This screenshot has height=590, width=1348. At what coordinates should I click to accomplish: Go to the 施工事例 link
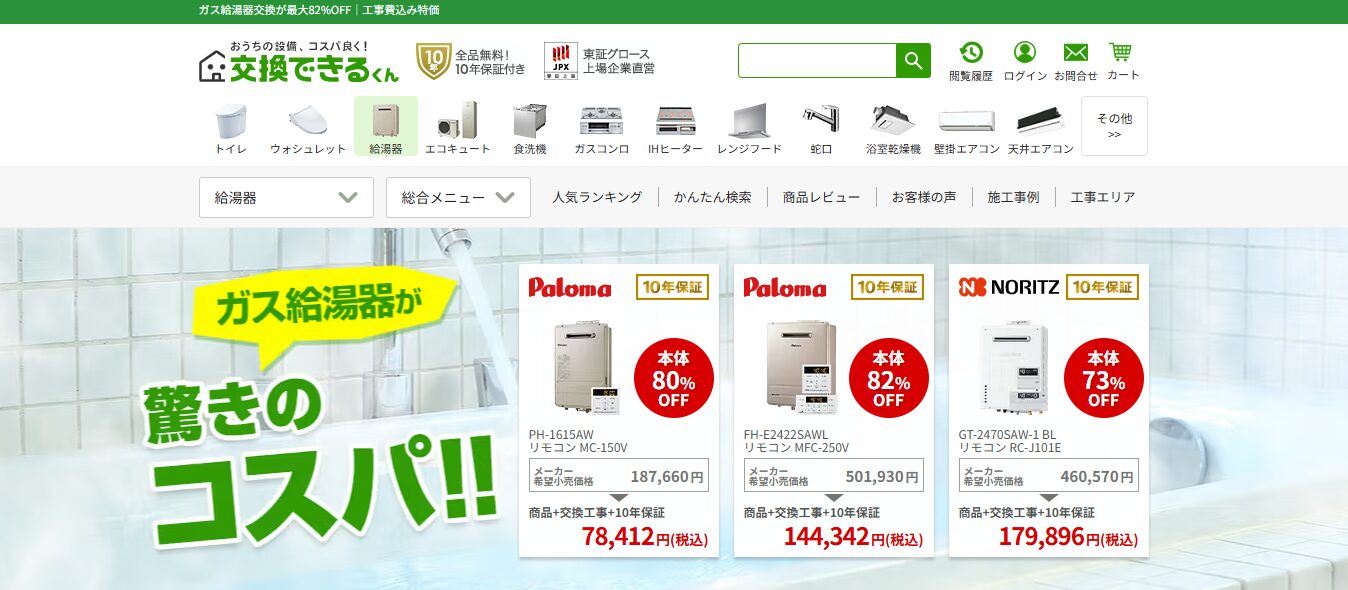pyautogui.click(x=1013, y=197)
